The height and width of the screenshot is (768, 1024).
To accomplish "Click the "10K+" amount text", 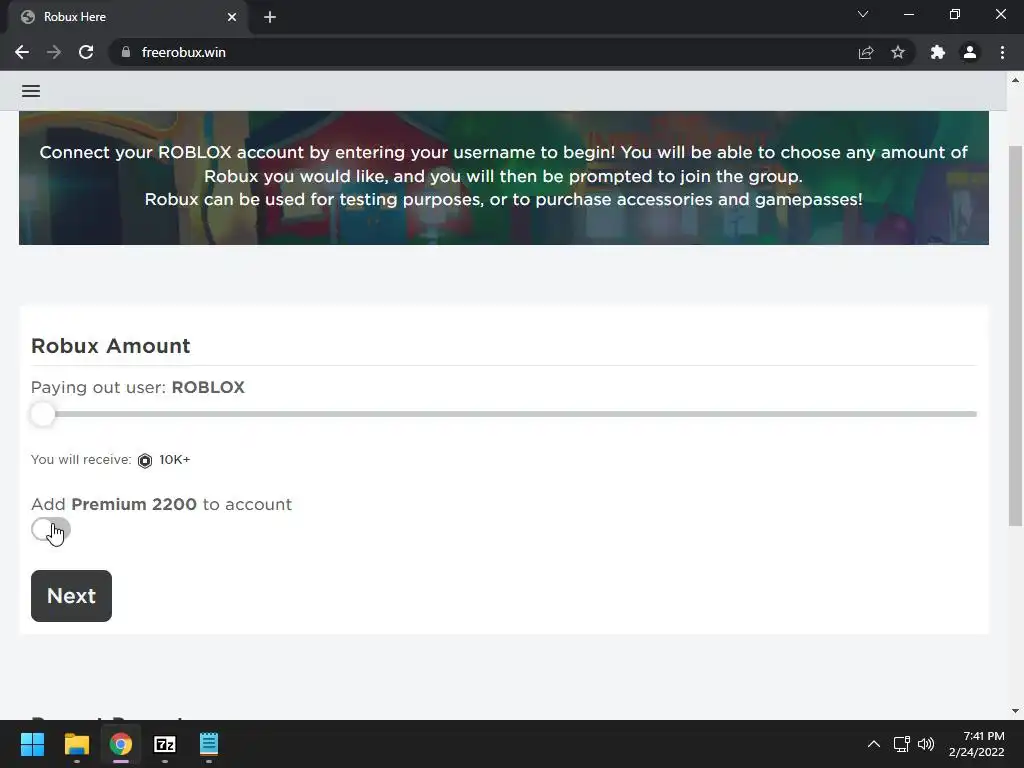I will pos(174,460).
